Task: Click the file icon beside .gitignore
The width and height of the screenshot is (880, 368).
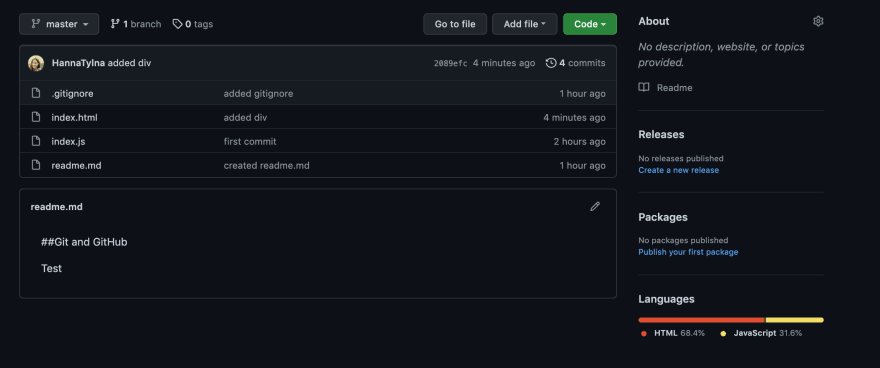Action: 36,93
